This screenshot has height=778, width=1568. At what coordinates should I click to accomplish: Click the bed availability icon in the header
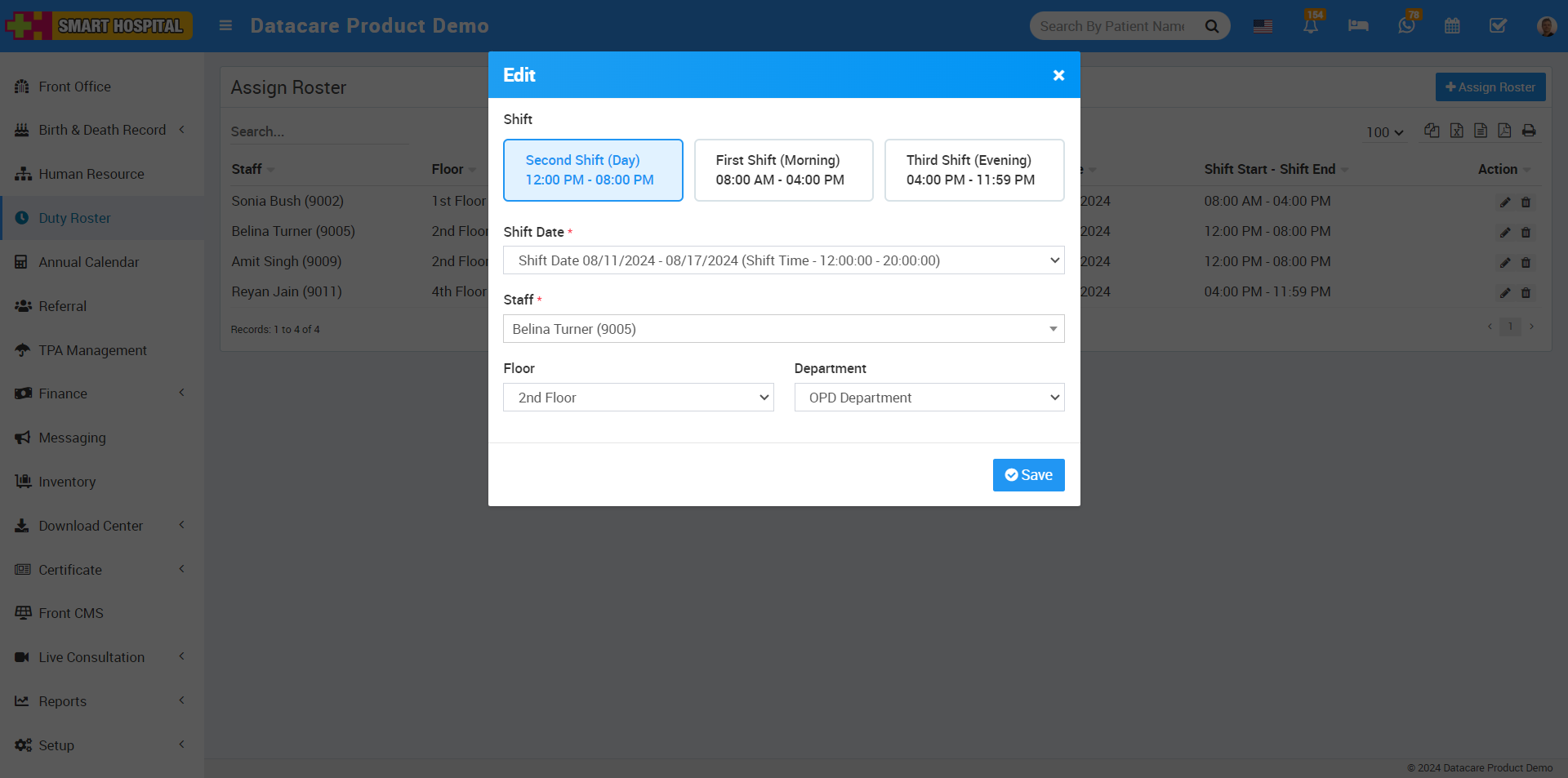(x=1358, y=25)
